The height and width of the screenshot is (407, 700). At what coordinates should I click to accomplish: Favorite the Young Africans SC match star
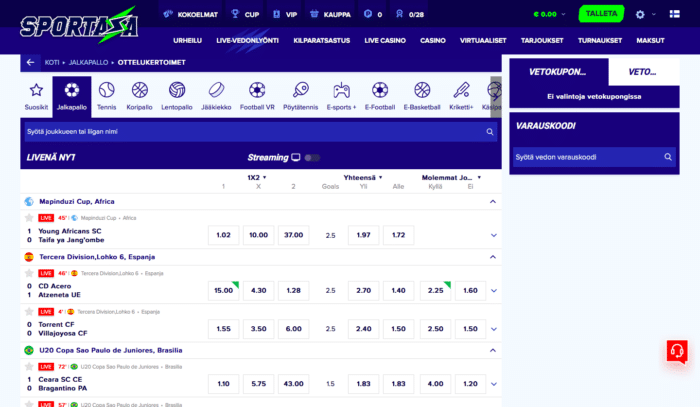[x=29, y=218]
